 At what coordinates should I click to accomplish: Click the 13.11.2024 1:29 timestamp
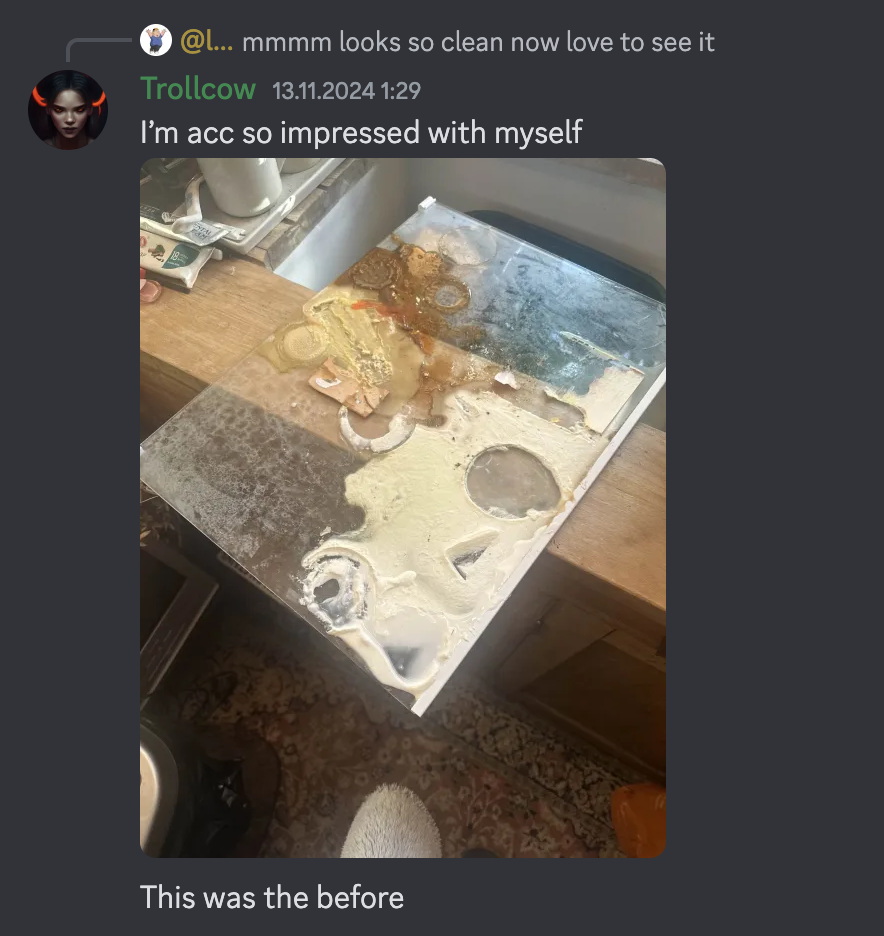tap(346, 91)
